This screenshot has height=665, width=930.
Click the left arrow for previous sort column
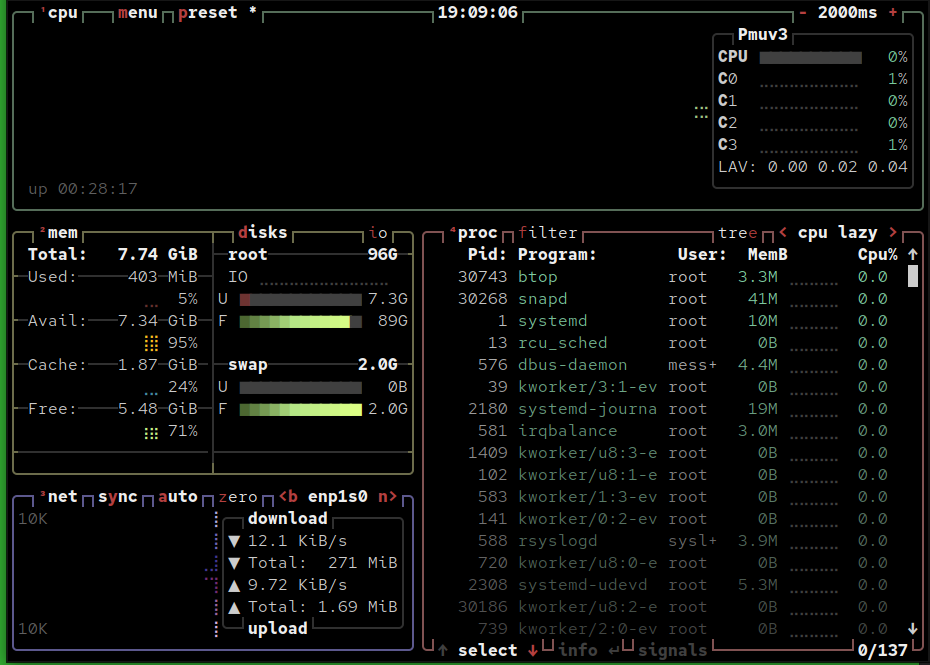pos(783,233)
